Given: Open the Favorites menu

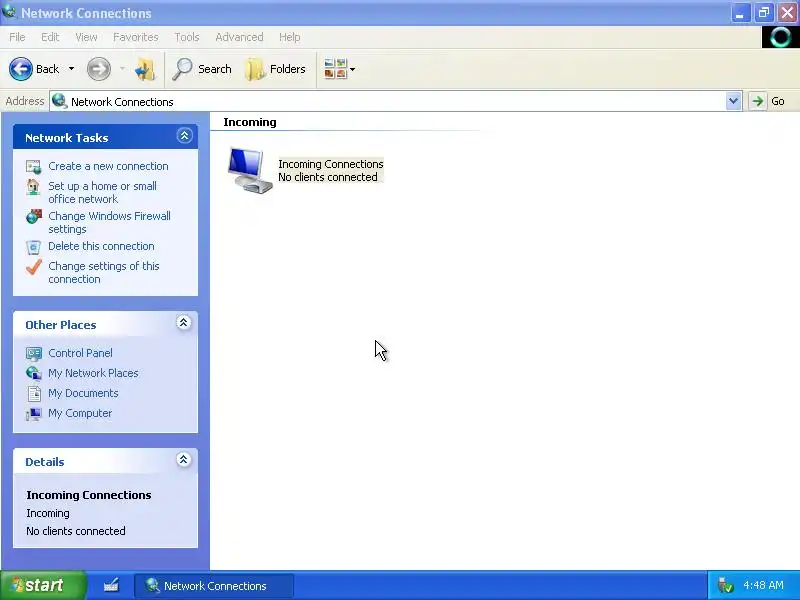Looking at the screenshot, I should click(136, 37).
